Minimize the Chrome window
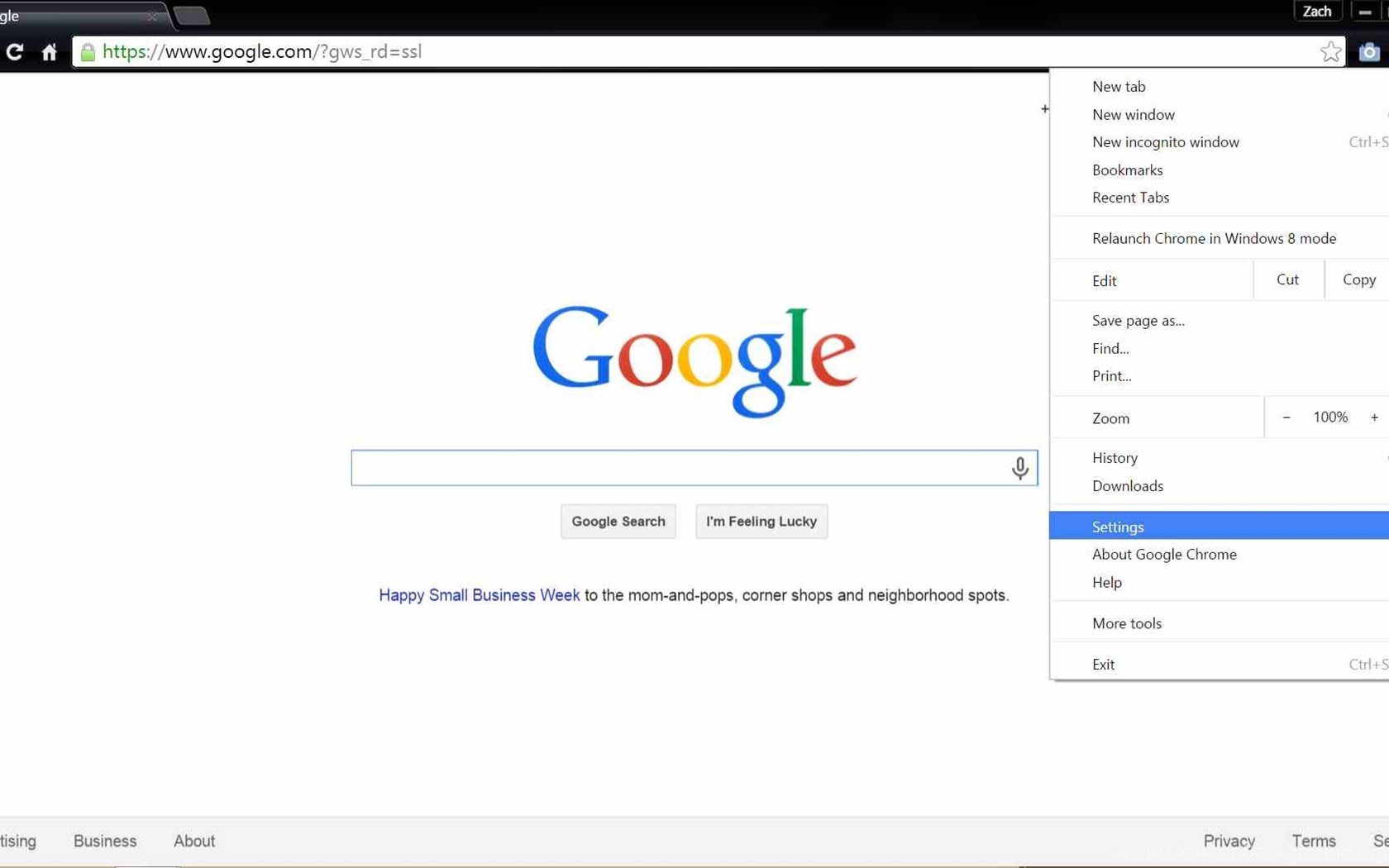Image resolution: width=1389 pixels, height=868 pixels. click(1365, 12)
